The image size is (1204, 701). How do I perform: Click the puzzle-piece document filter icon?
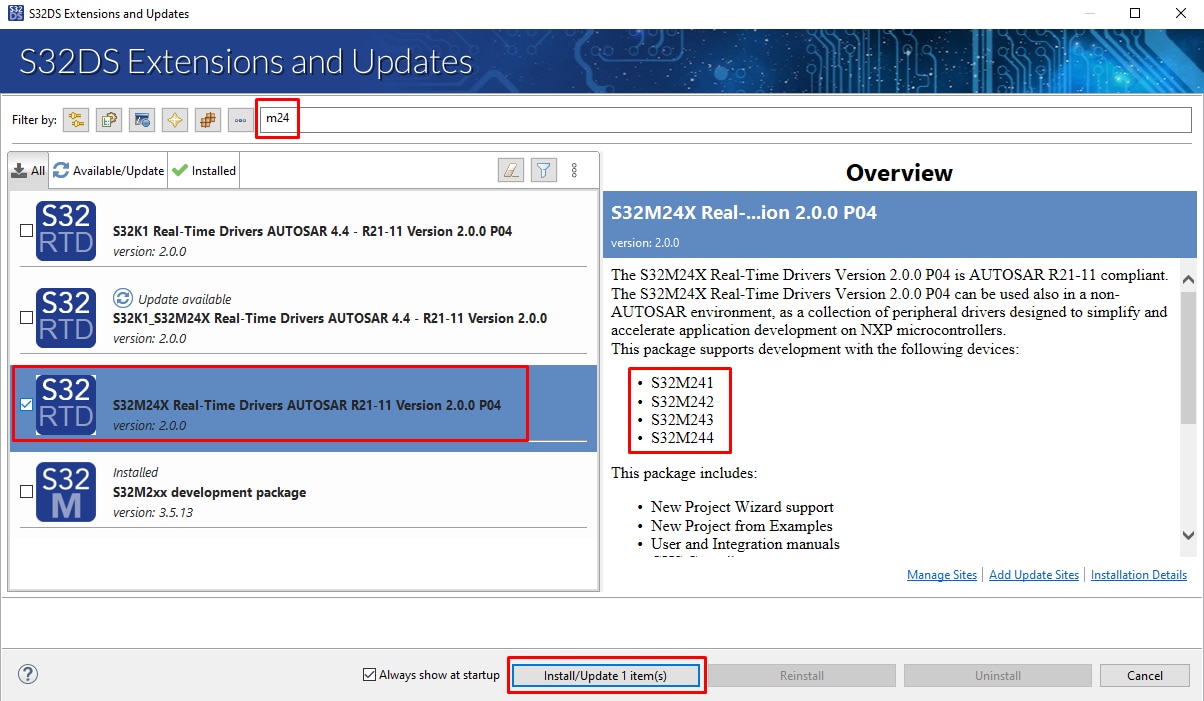[109, 120]
